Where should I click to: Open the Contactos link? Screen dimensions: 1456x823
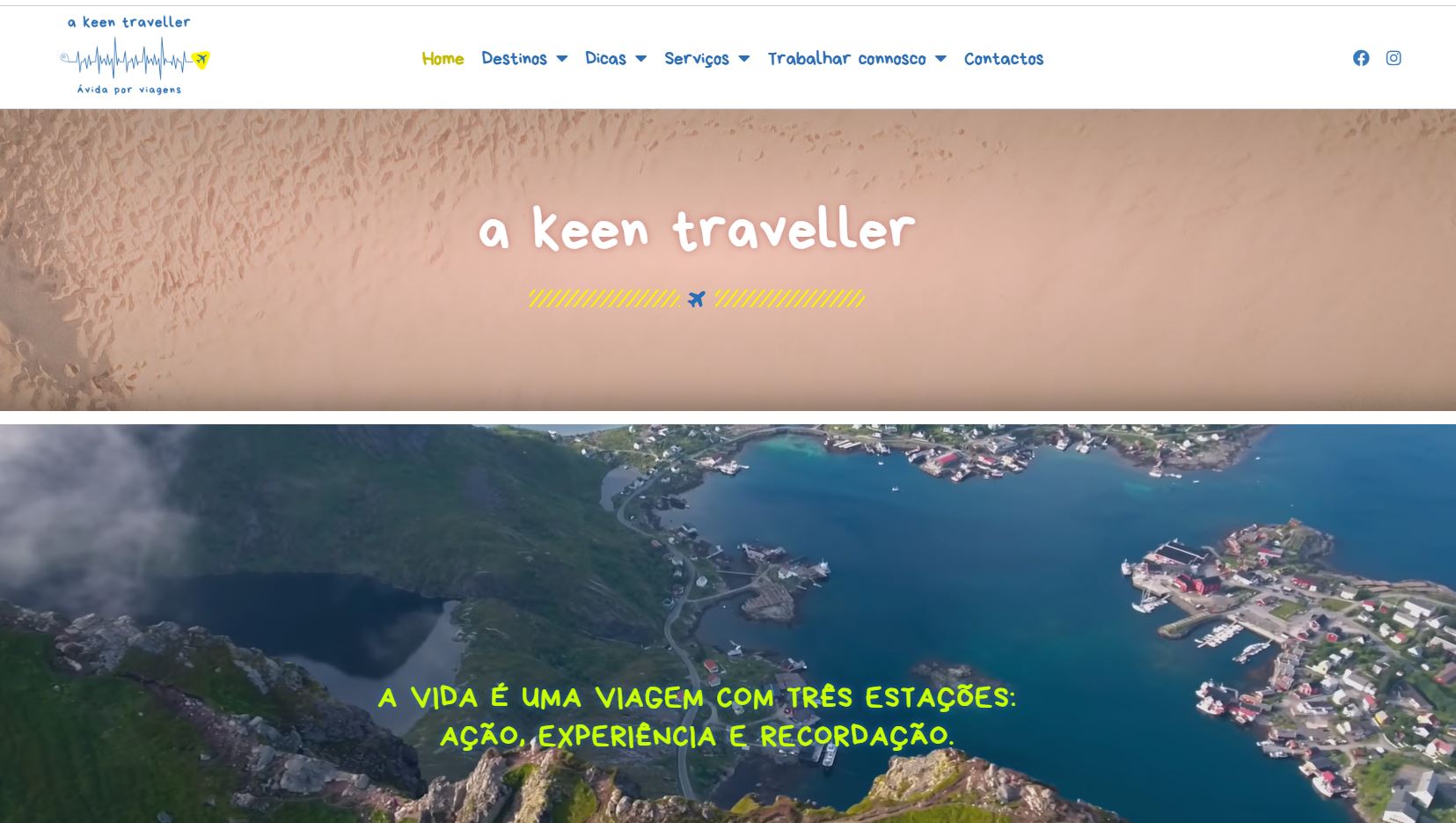pyautogui.click(x=1004, y=59)
